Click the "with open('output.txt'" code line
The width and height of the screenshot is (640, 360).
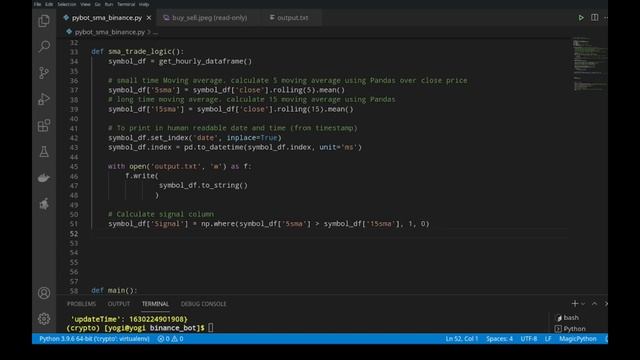point(180,166)
